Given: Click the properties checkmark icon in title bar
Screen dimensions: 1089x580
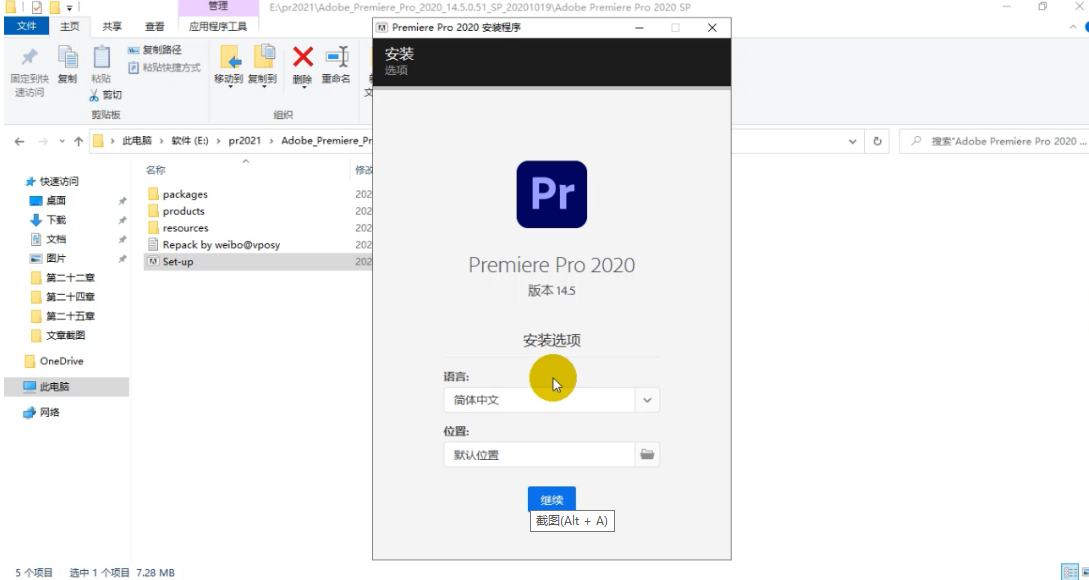Looking at the screenshot, I should coord(36,8).
